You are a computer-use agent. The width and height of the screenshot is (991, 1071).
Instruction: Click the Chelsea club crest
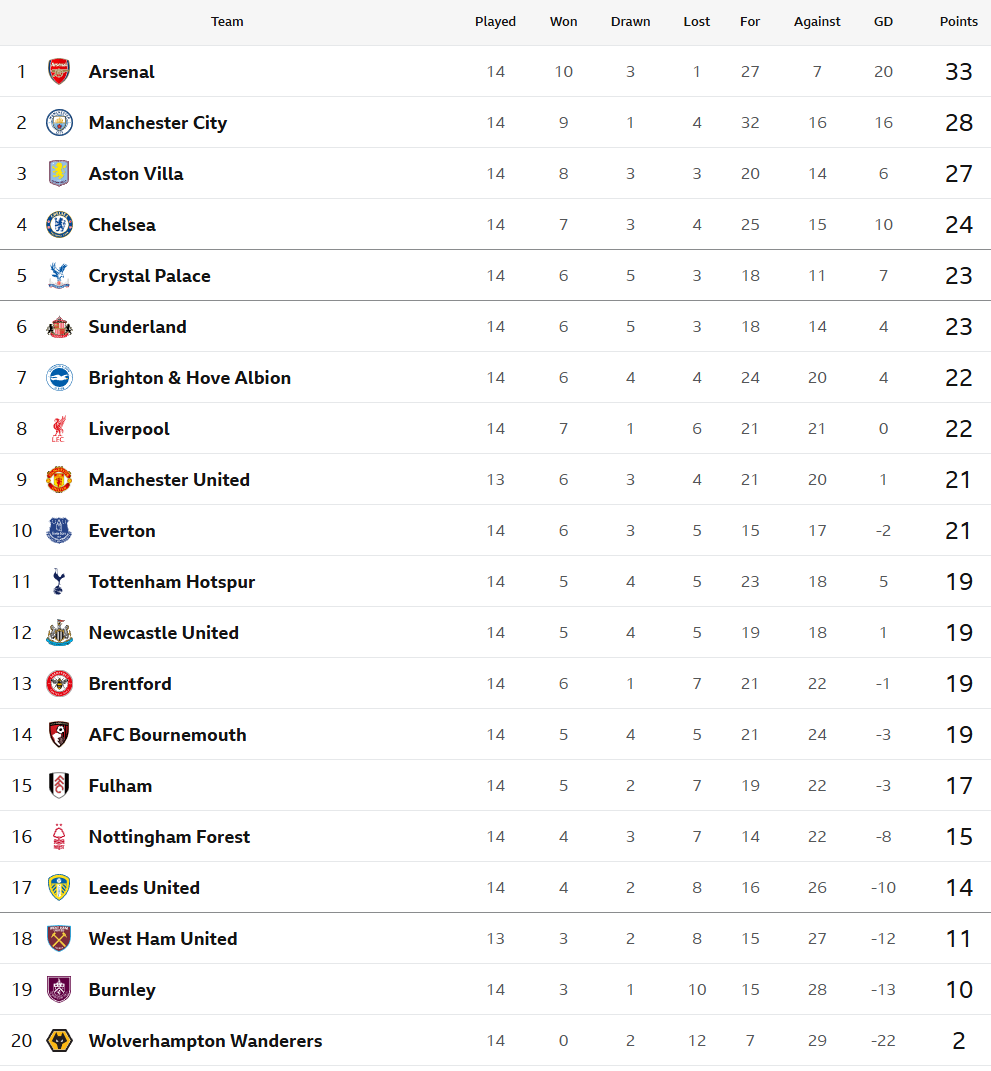(59, 225)
